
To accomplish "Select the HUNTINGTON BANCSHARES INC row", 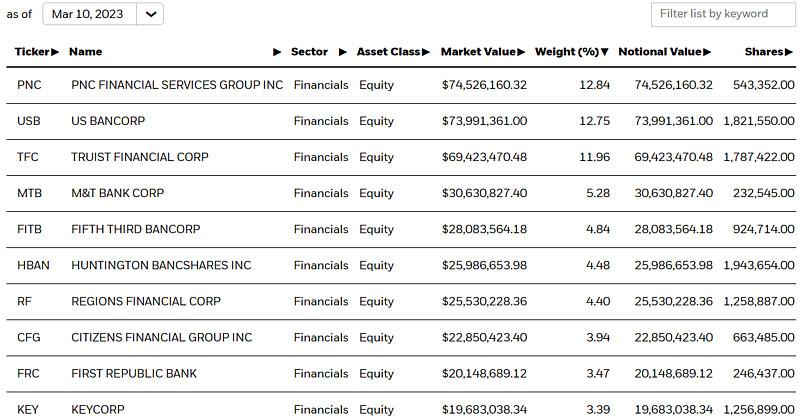I will pyautogui.click(x=401, y=265).
